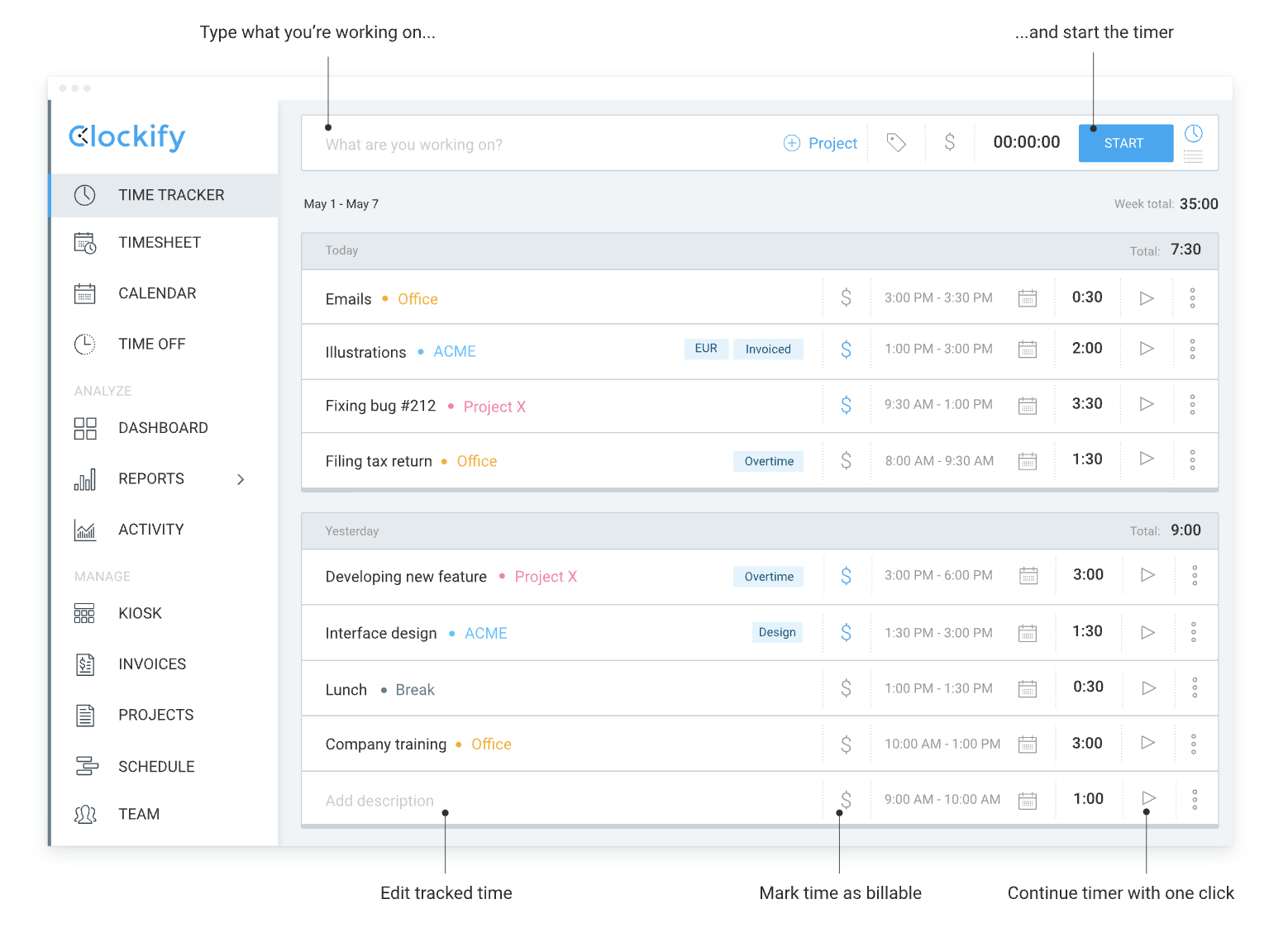Viewport: 1288px width, 942px height.
Task: Open more options for Developing new feature entry
Action: coord(1195,576)
